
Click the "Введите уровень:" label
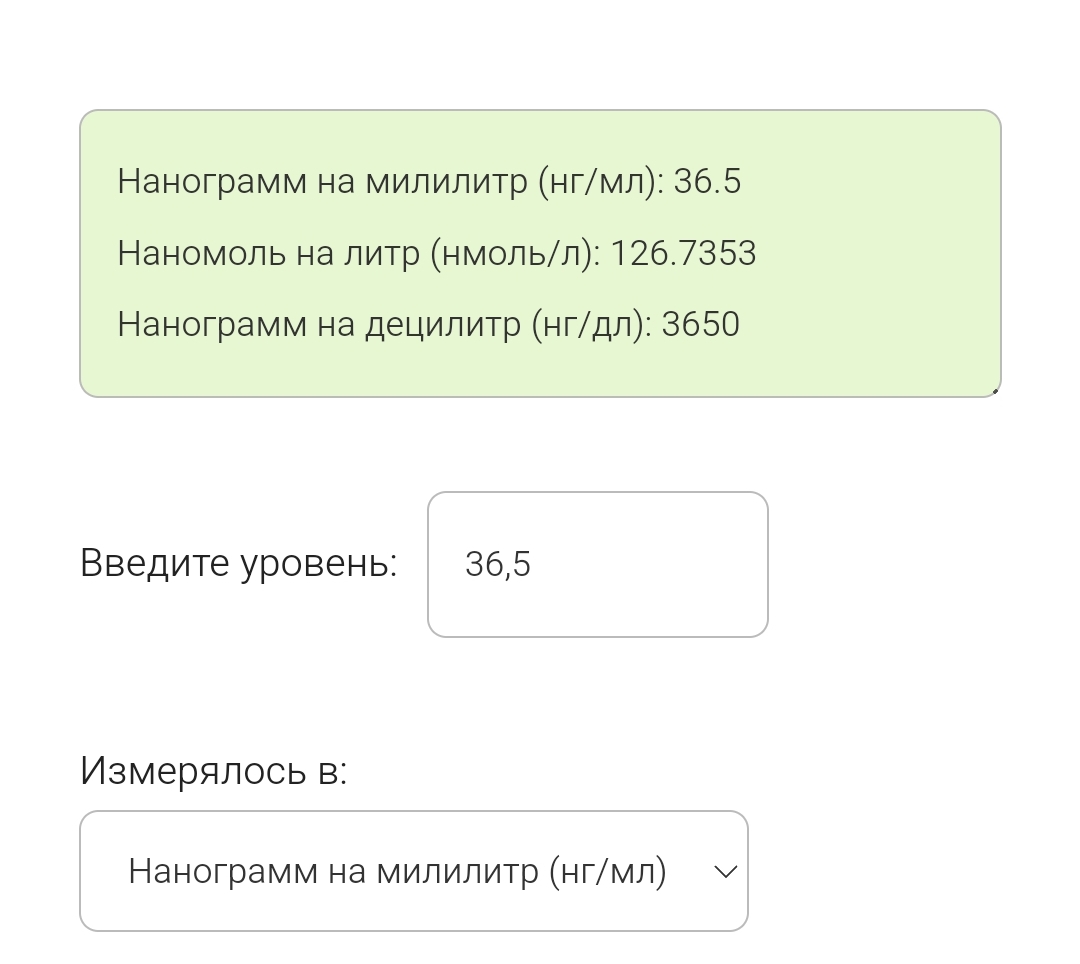(x=238, y=564)
